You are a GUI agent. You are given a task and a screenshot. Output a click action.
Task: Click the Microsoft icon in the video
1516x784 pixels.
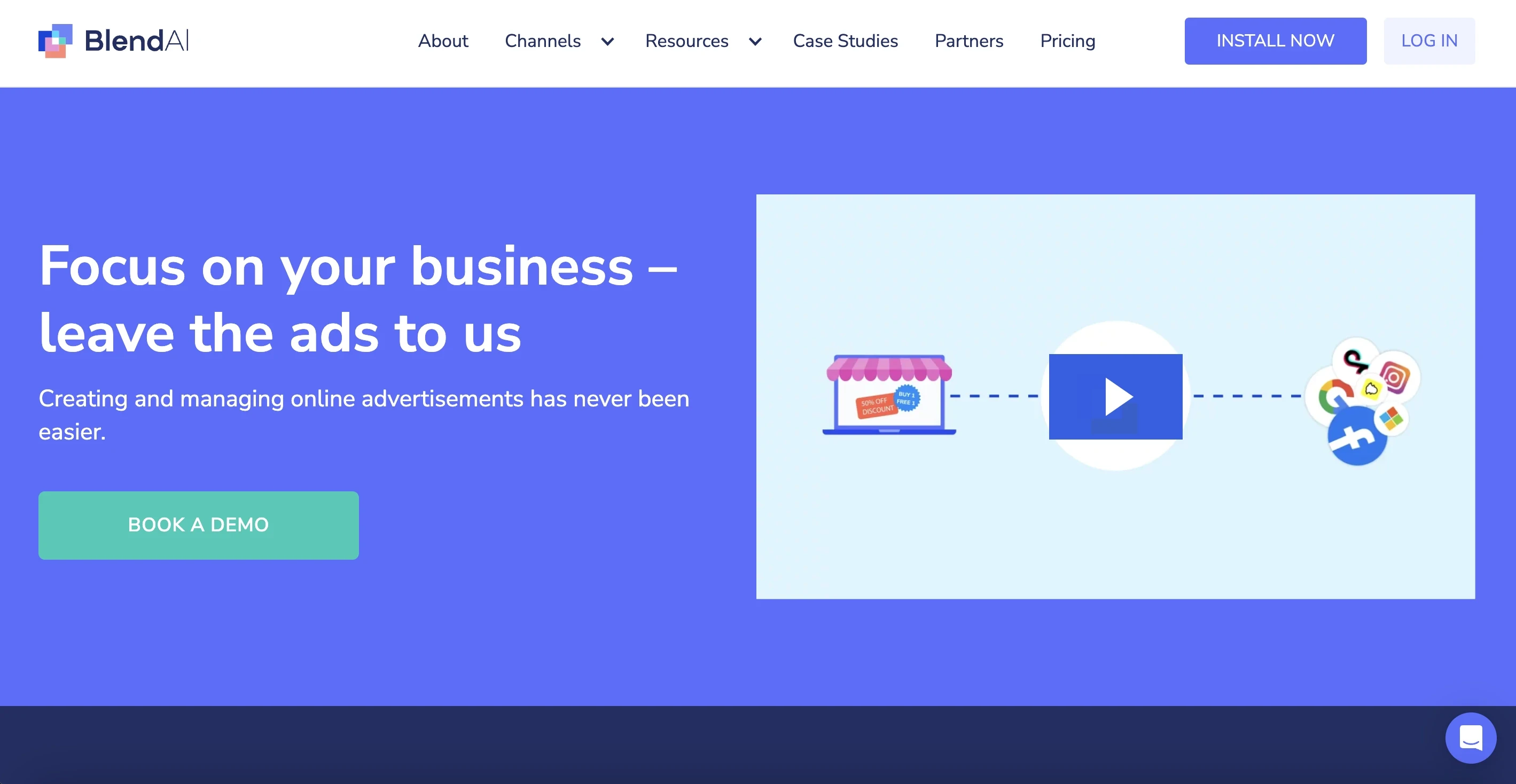pyautogui.click(x=1390, y=419)
